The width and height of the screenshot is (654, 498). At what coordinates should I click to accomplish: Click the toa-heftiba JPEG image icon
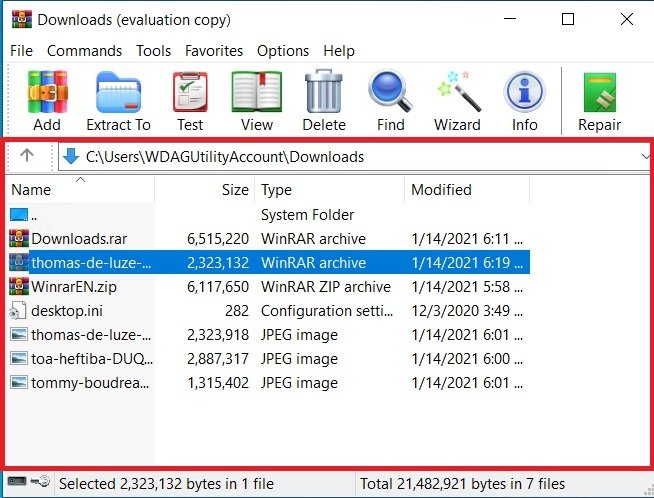[x=19, y=359]
